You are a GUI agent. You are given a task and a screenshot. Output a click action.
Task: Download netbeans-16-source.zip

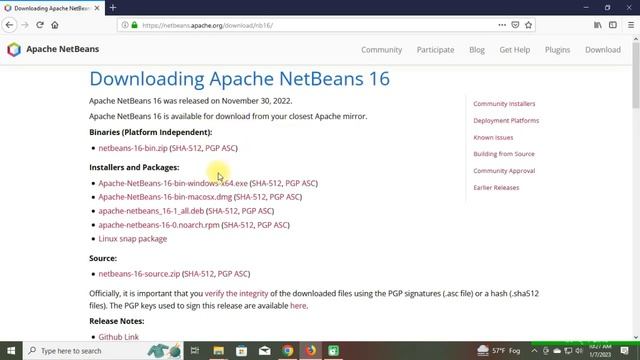139,274
